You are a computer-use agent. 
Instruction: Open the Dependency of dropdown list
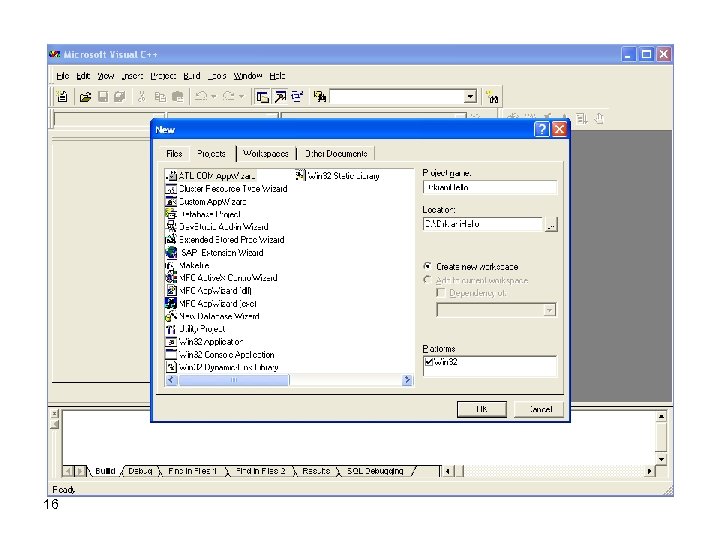click(549, 311)
